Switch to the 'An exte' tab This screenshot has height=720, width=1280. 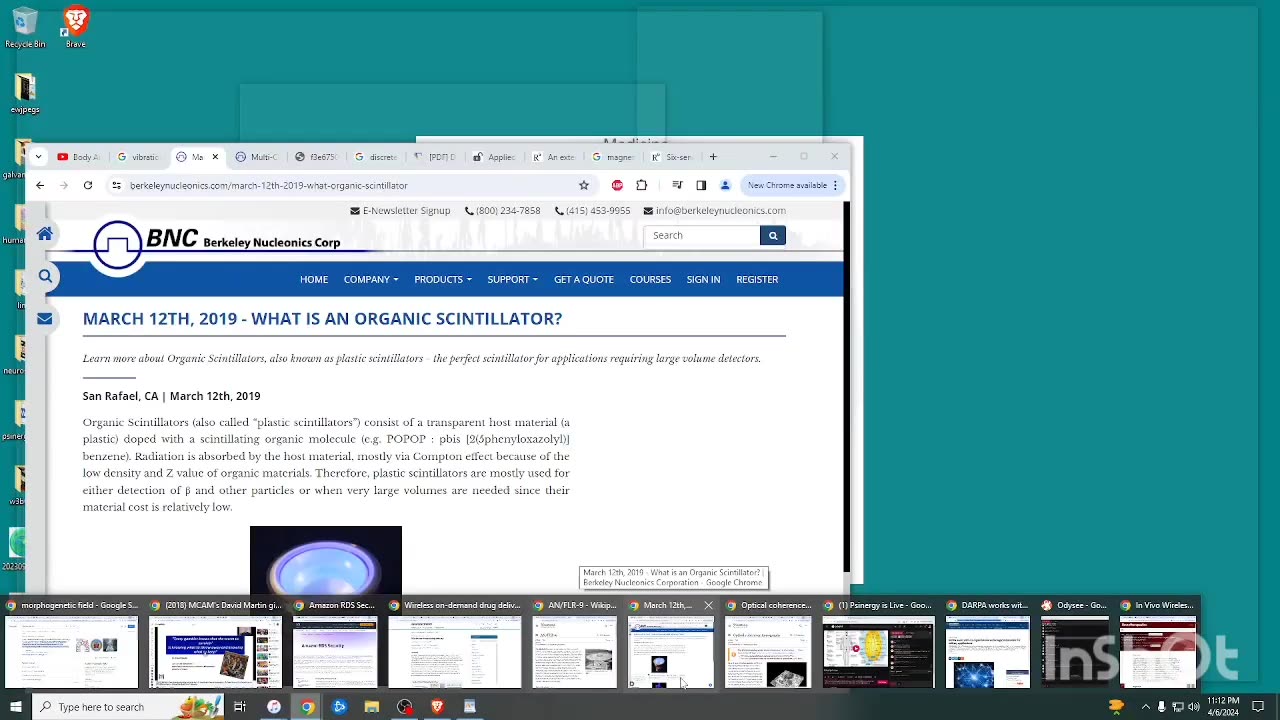554,157
